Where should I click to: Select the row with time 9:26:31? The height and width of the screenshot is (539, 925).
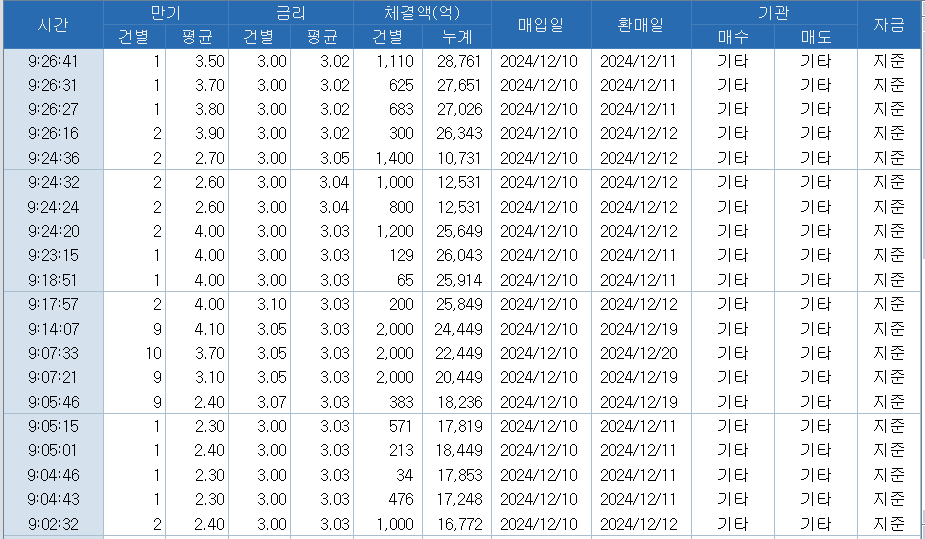[x=462, y=86]
